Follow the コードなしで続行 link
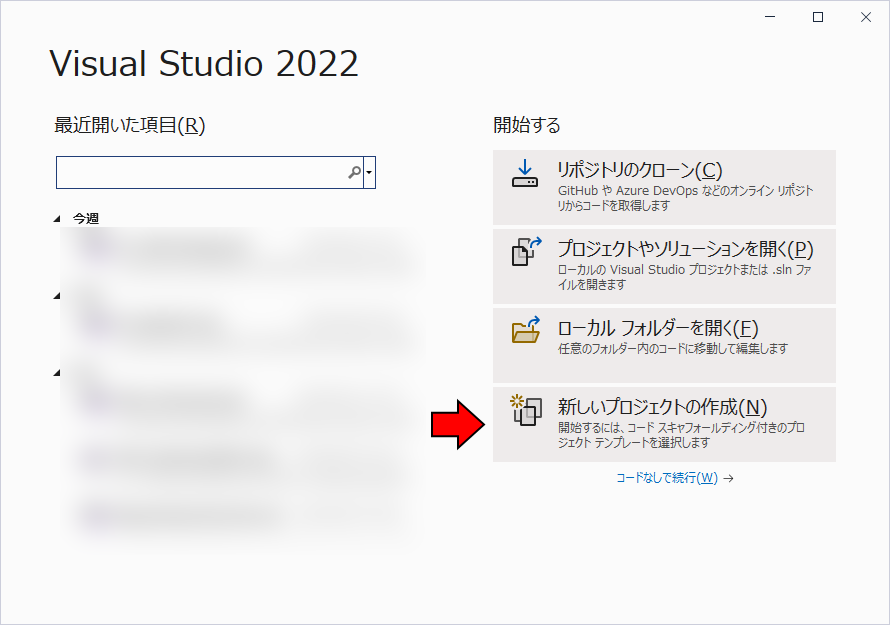This screenshot has width=890, height=625. (x=666, y=478)
